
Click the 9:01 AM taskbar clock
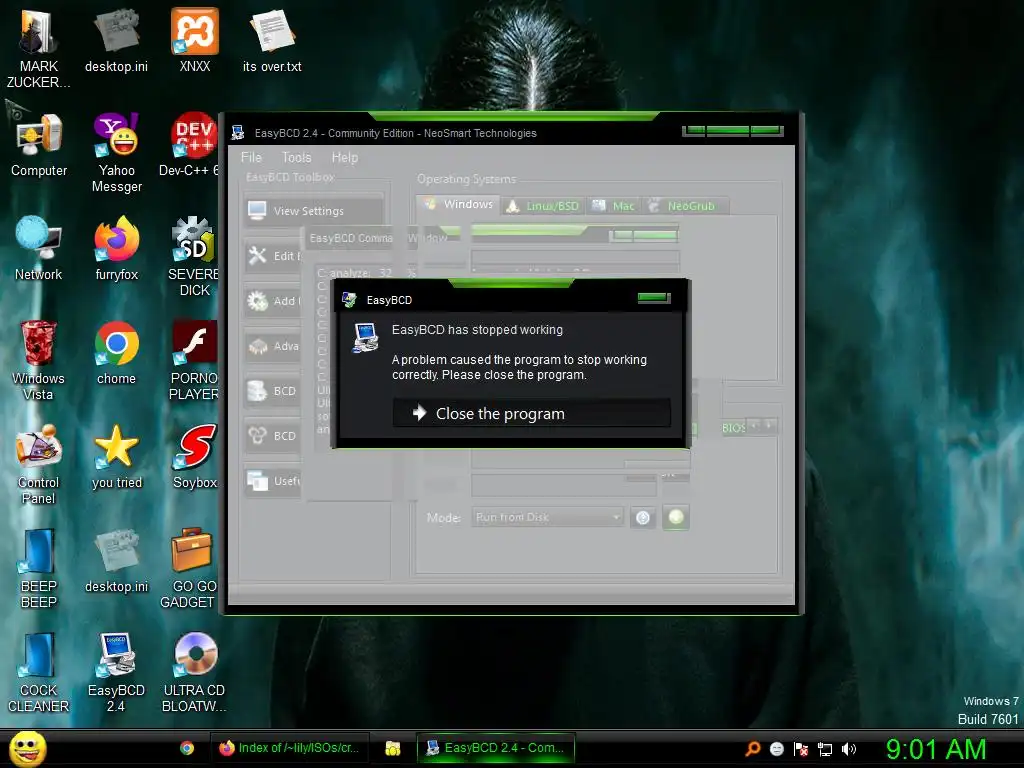935,749
